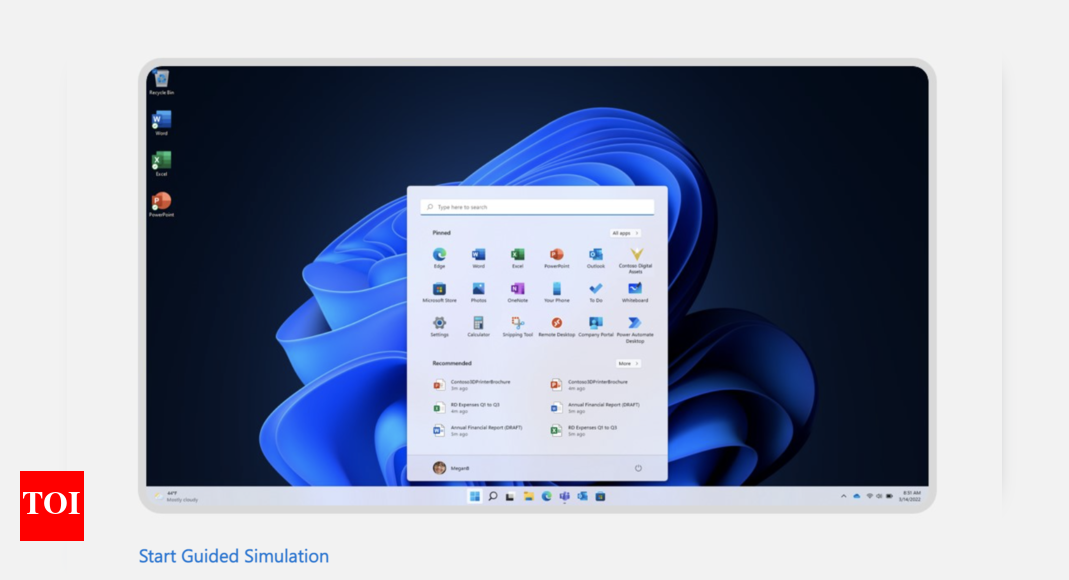Screen dimensions: 1069x580
Task: Click the Windows Start button on the taskbar
Action: (x=475, y=496)
